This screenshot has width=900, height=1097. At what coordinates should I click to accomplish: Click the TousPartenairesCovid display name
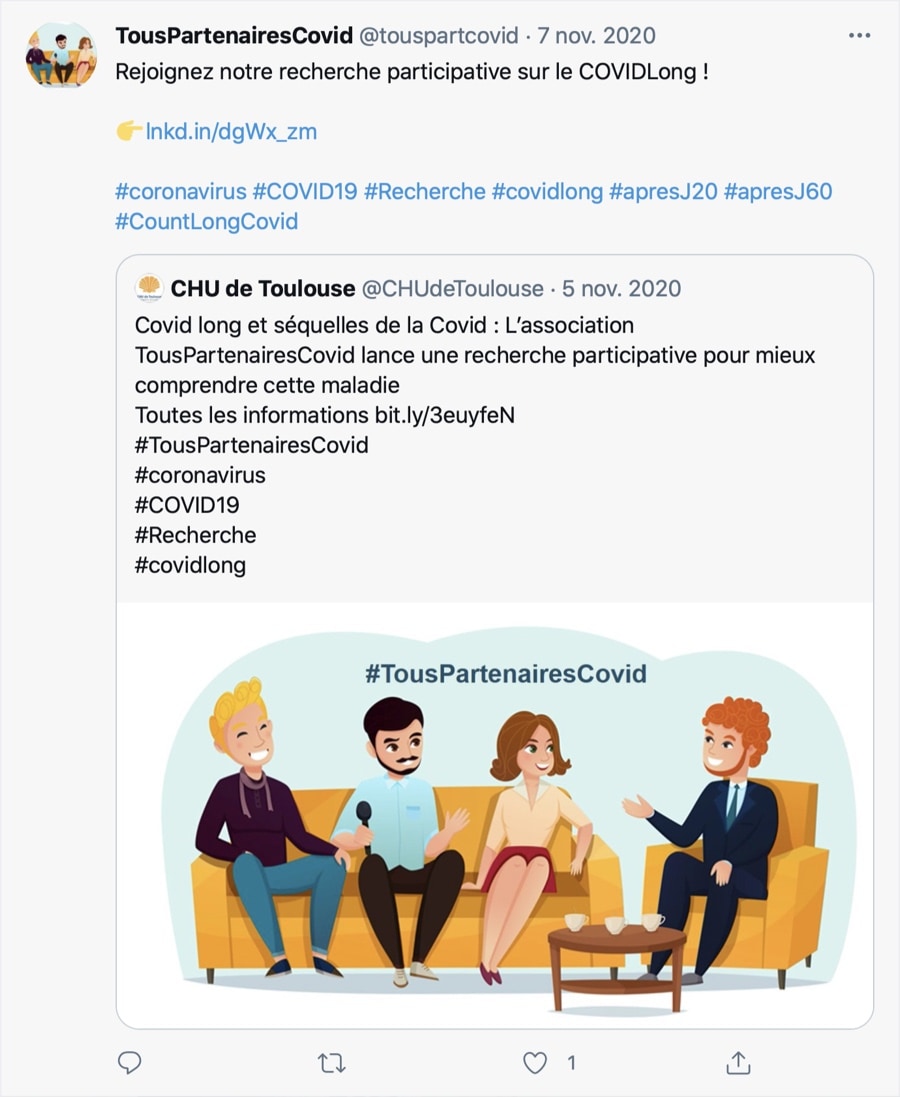coord(234,36)
